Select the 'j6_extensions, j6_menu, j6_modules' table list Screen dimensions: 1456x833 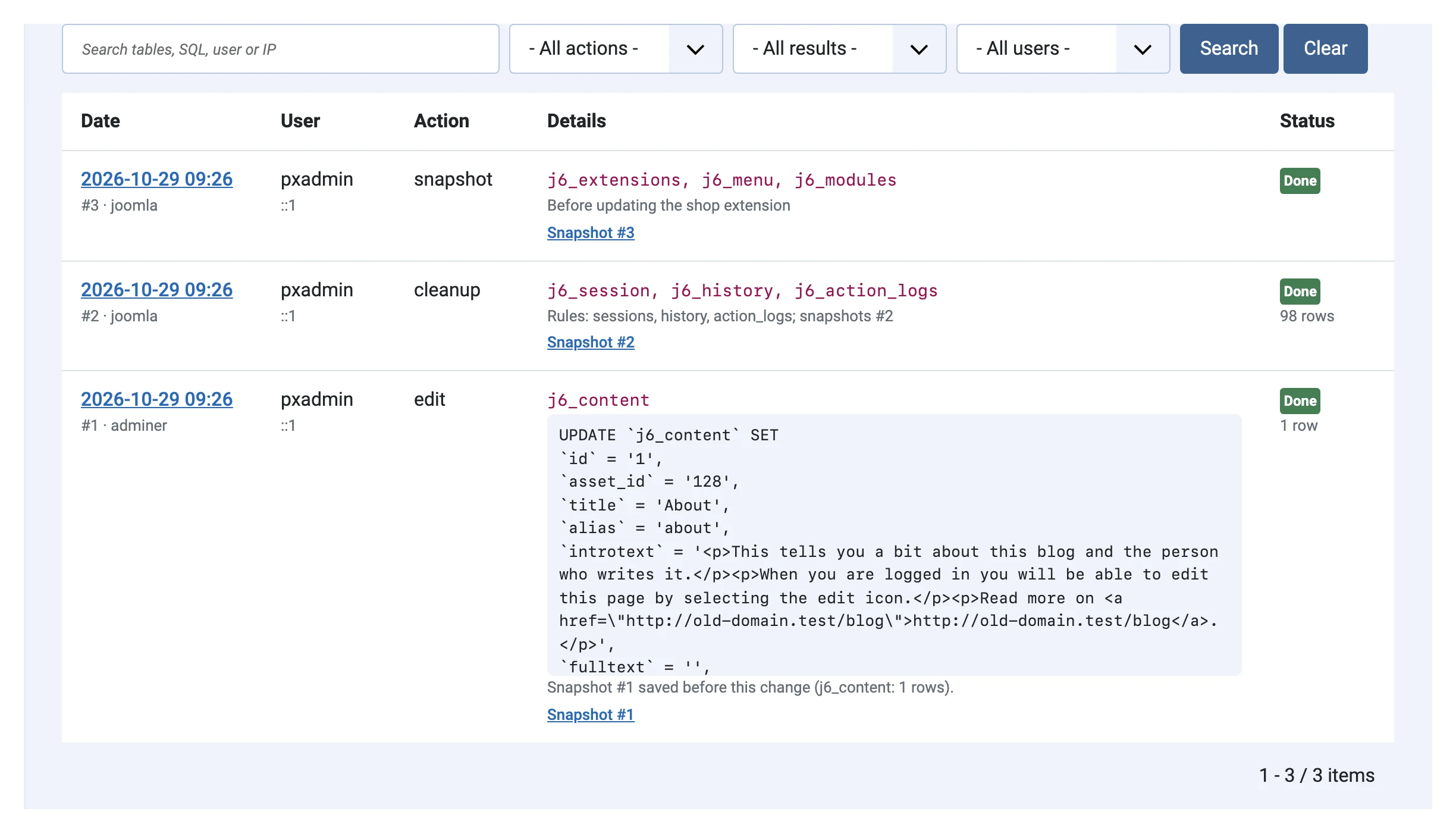(x=721, y=180)
